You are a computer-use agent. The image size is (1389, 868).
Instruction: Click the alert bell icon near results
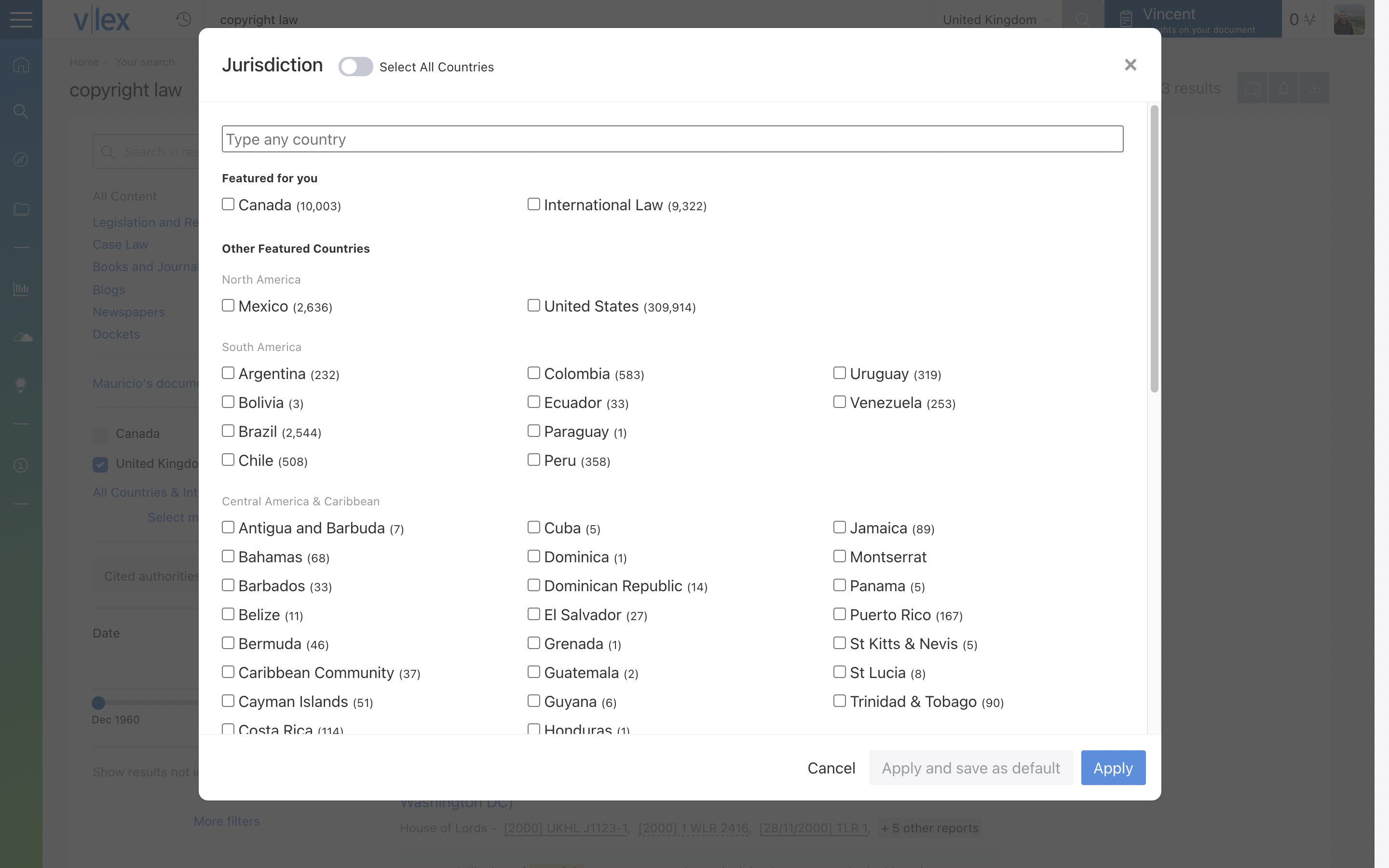tap(1283, 88)
